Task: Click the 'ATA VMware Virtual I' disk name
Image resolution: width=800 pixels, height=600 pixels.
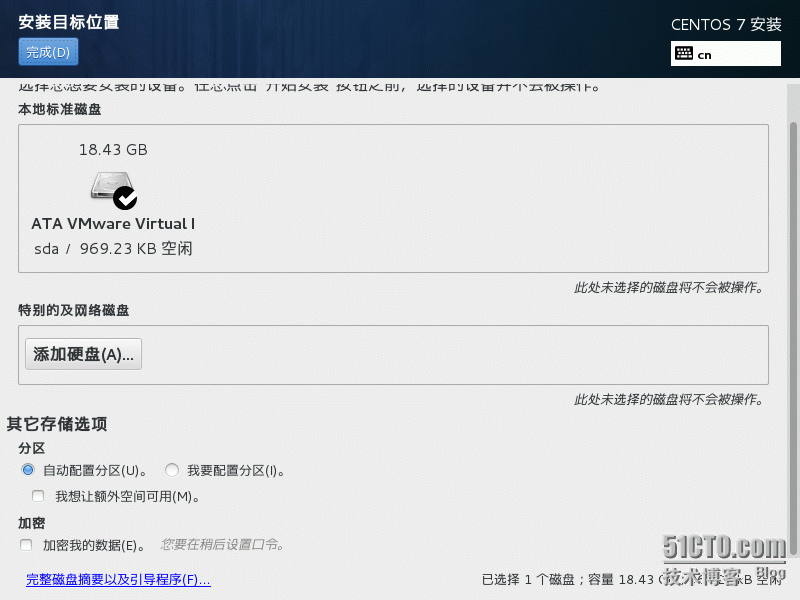Action: 113,224
